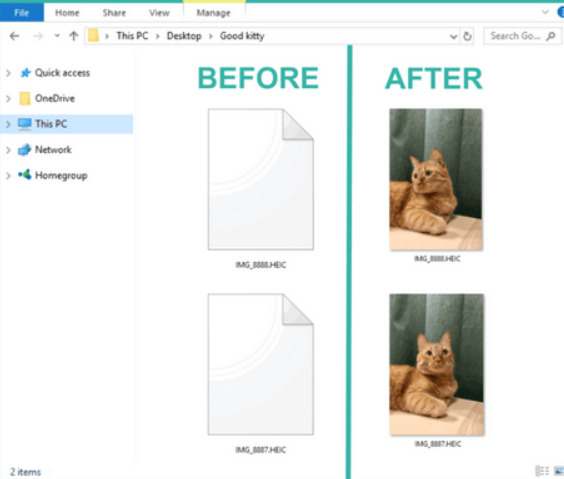Expand the ribbon chevron at top right
This screenshot has width=564, height=479.
tap(545, 12)
